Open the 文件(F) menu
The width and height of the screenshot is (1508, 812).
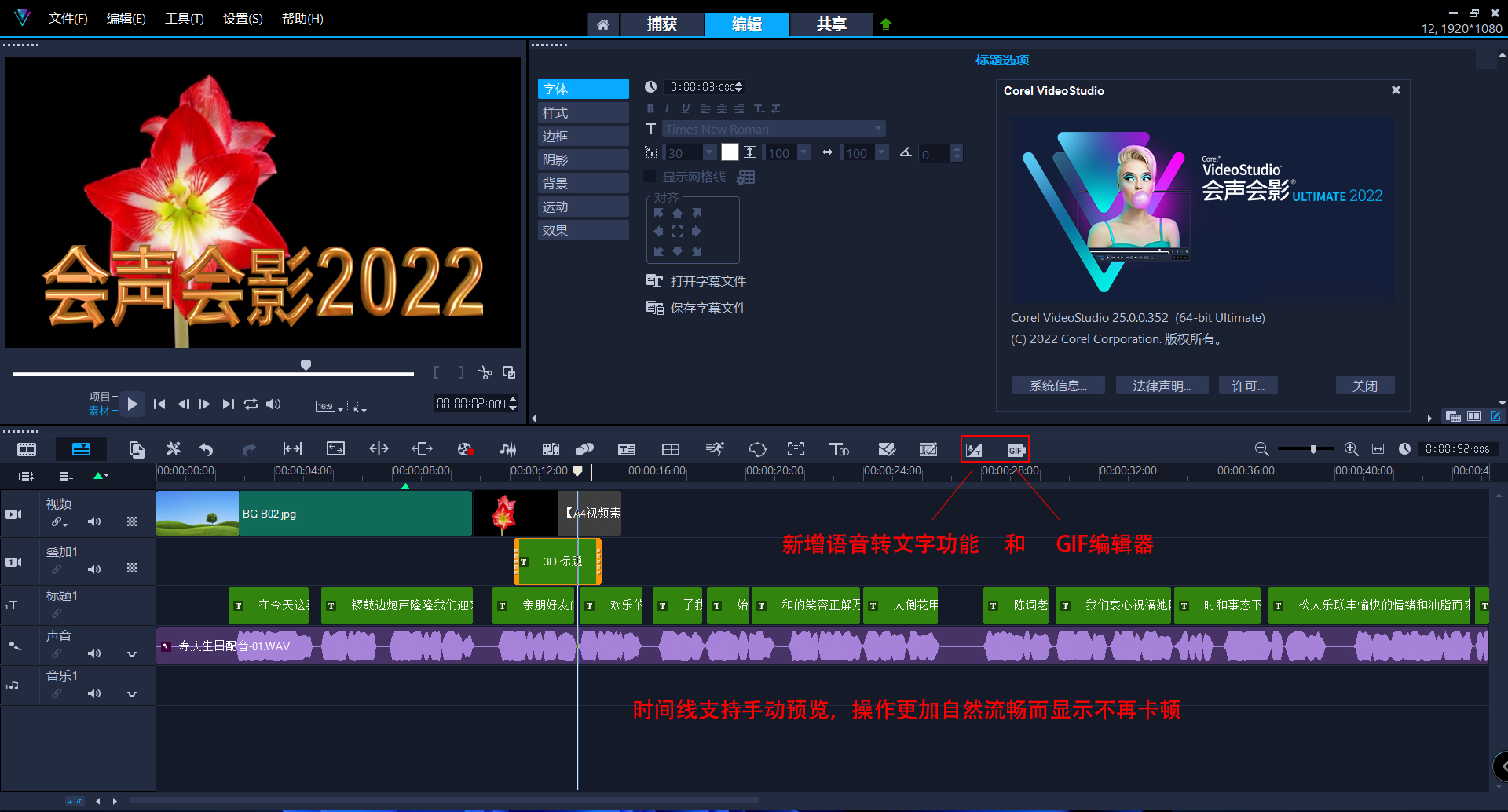[68, 19]
